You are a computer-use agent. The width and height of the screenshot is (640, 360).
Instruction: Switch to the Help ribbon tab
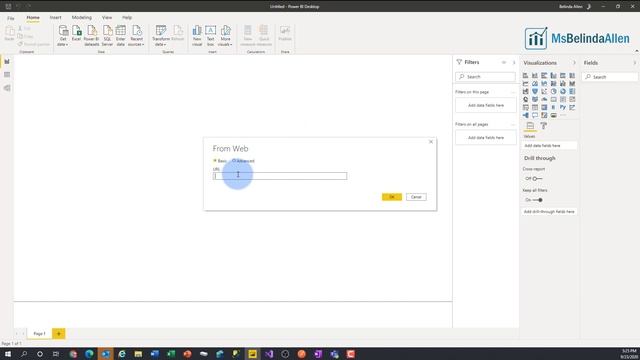tap(127, 18)
